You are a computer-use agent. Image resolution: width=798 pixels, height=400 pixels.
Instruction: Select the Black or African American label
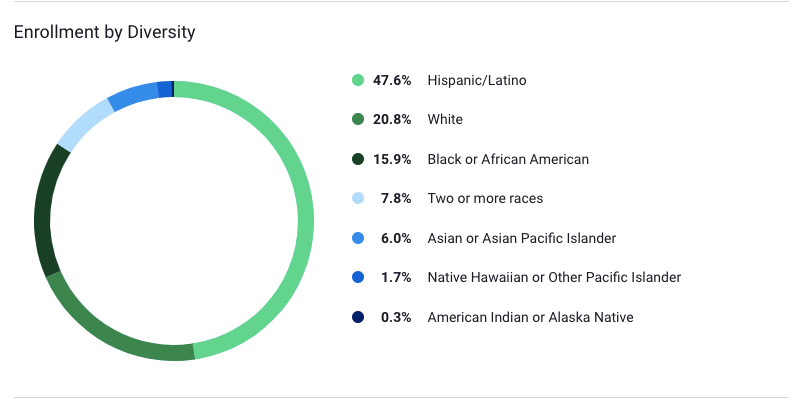508,159
